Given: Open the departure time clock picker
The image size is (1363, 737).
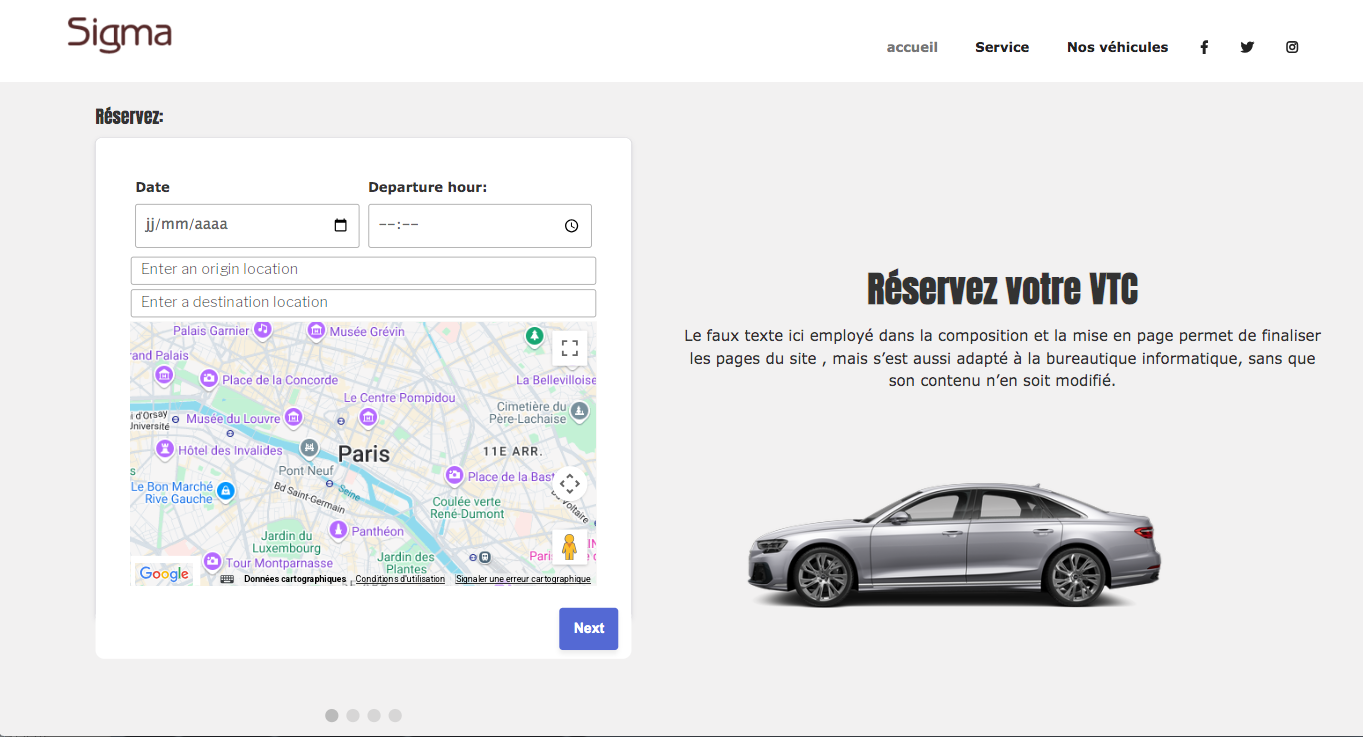Looking at the screenshot, I should 571,226.
